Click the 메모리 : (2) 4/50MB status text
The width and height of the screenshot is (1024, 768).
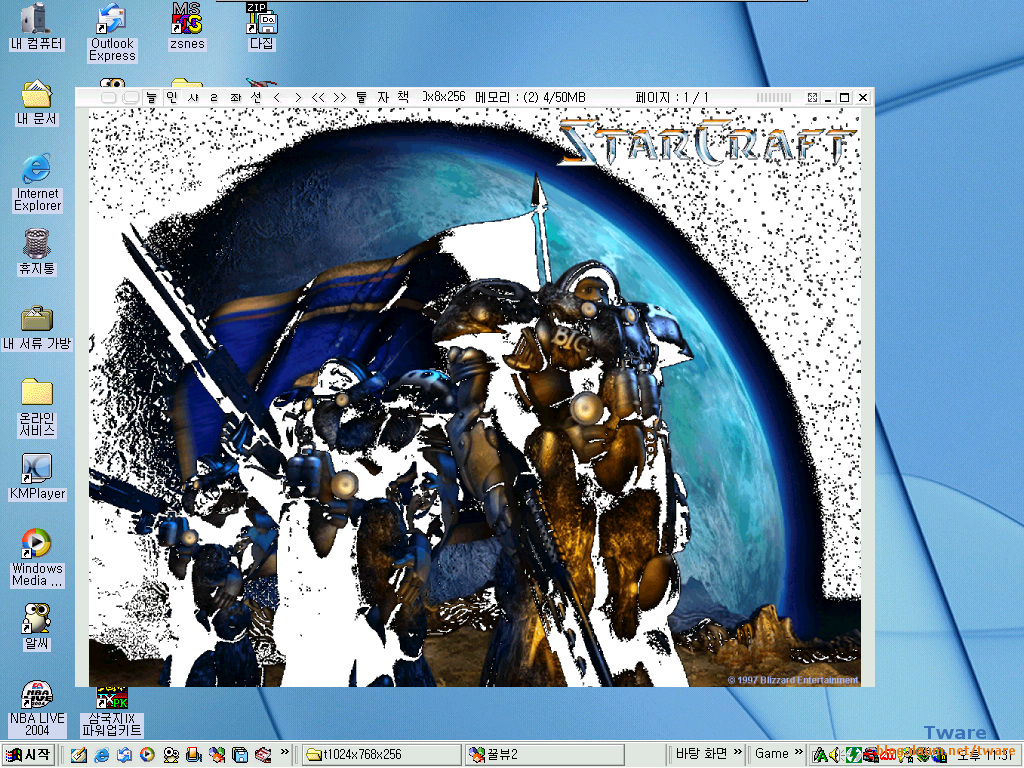tap(530, 97)
